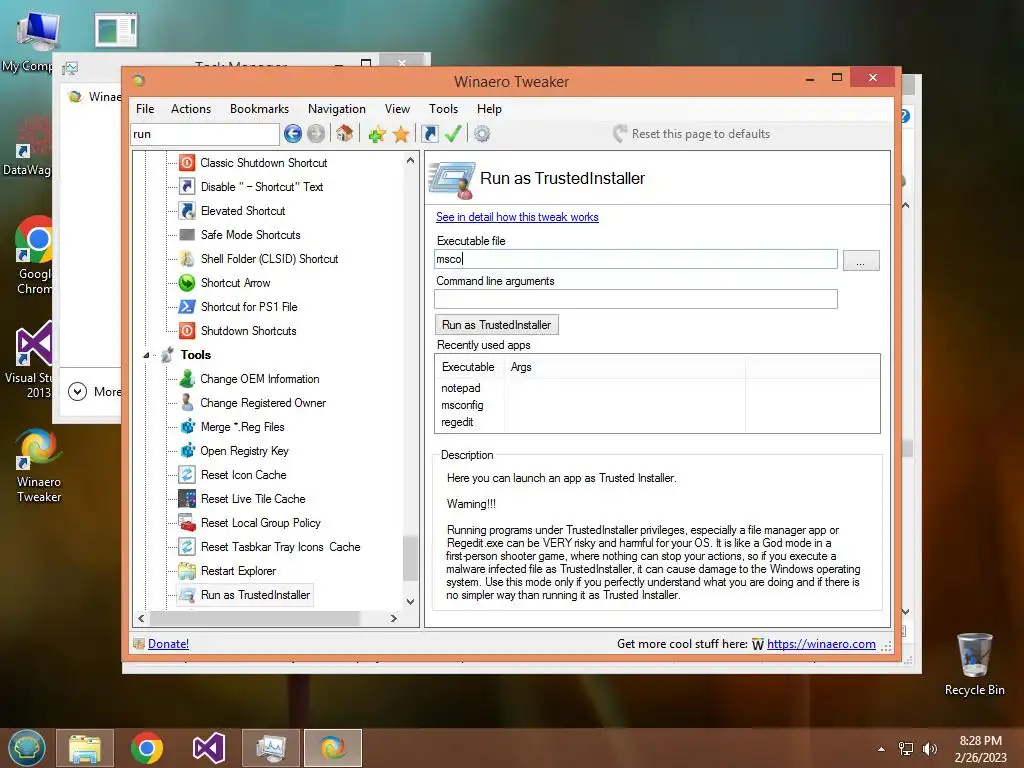Screen dimensions: 1024x768
Task: Open File Explorer from the taskbar
Action: coord(85,748)
